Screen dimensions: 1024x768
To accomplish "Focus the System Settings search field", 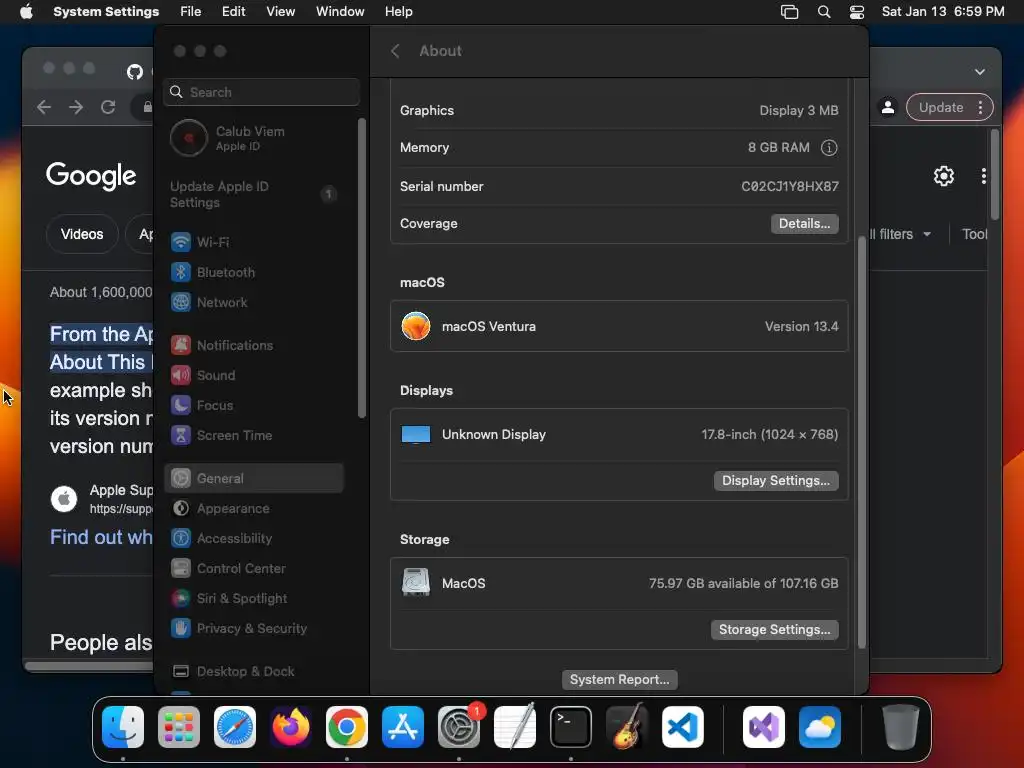I will 262,92.
